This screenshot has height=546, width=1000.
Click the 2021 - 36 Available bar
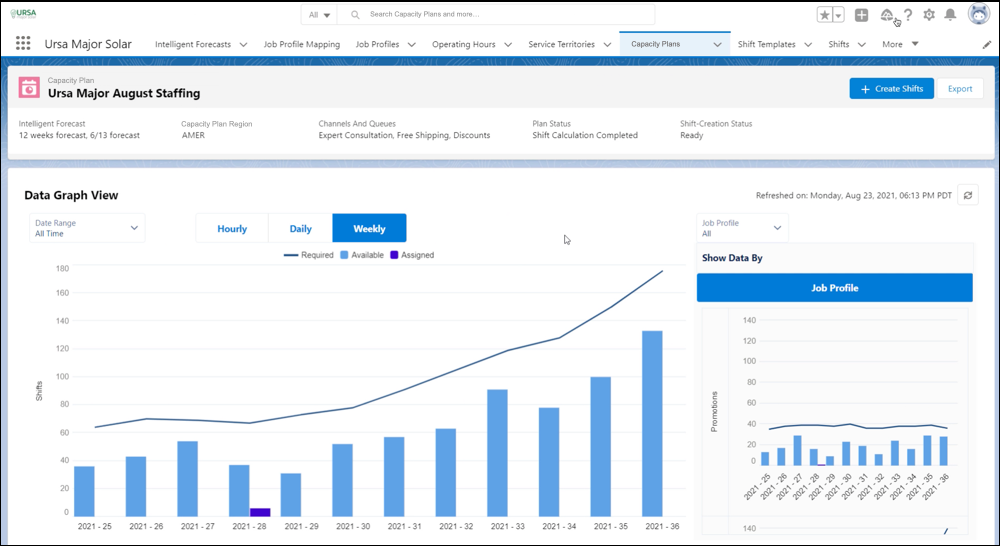(652, 424)
